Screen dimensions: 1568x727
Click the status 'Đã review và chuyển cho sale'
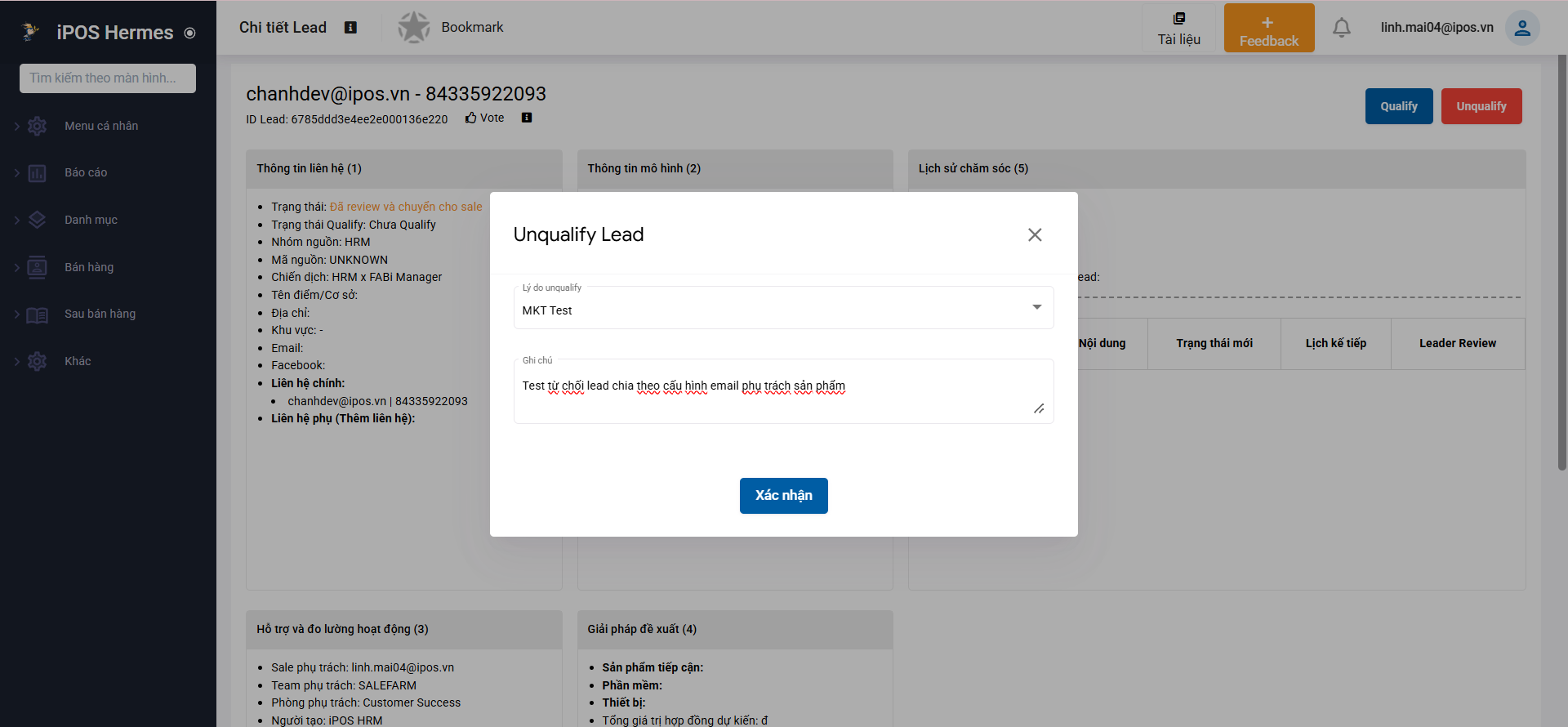coord(406,207)
